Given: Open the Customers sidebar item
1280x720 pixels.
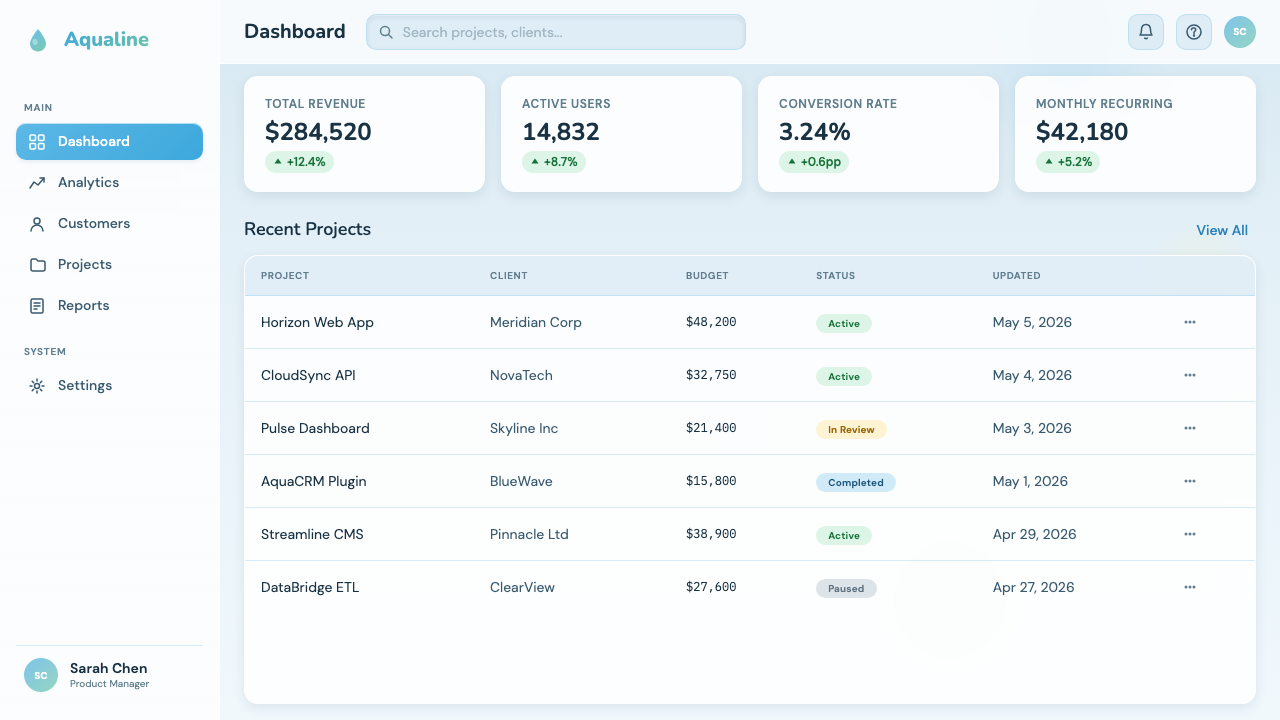Looking at the screenshot, I should (x=109, y=224).
